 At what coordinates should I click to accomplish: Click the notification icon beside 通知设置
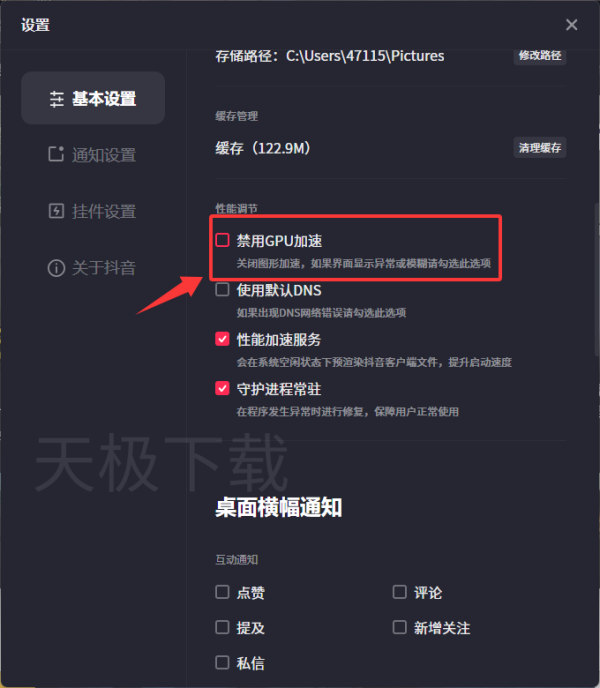56,154
